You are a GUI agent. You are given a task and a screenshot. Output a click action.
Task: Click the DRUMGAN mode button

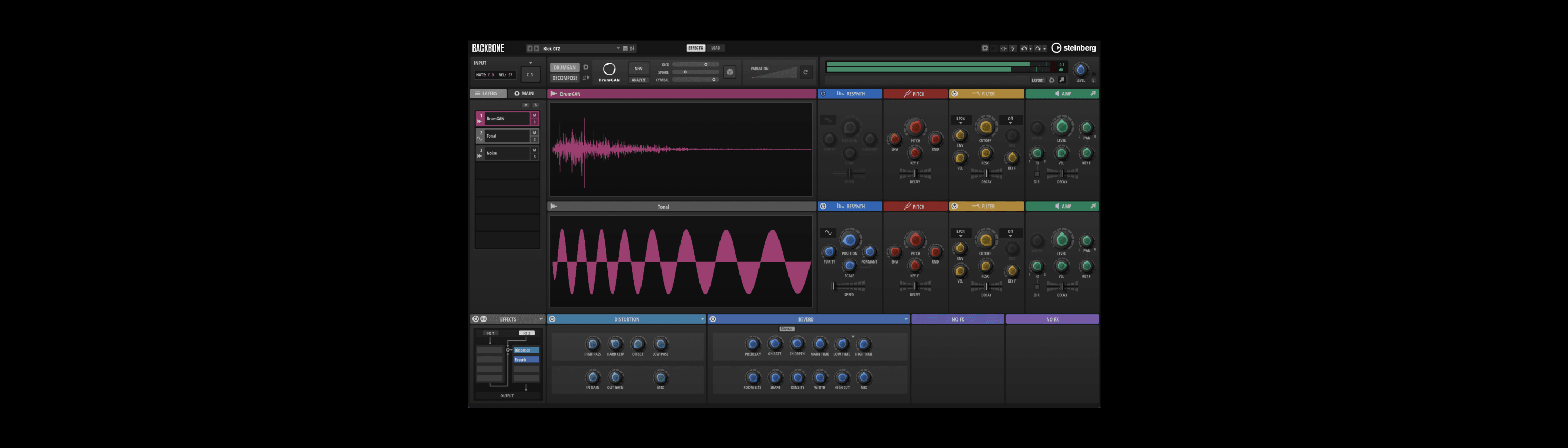(566, 67)
